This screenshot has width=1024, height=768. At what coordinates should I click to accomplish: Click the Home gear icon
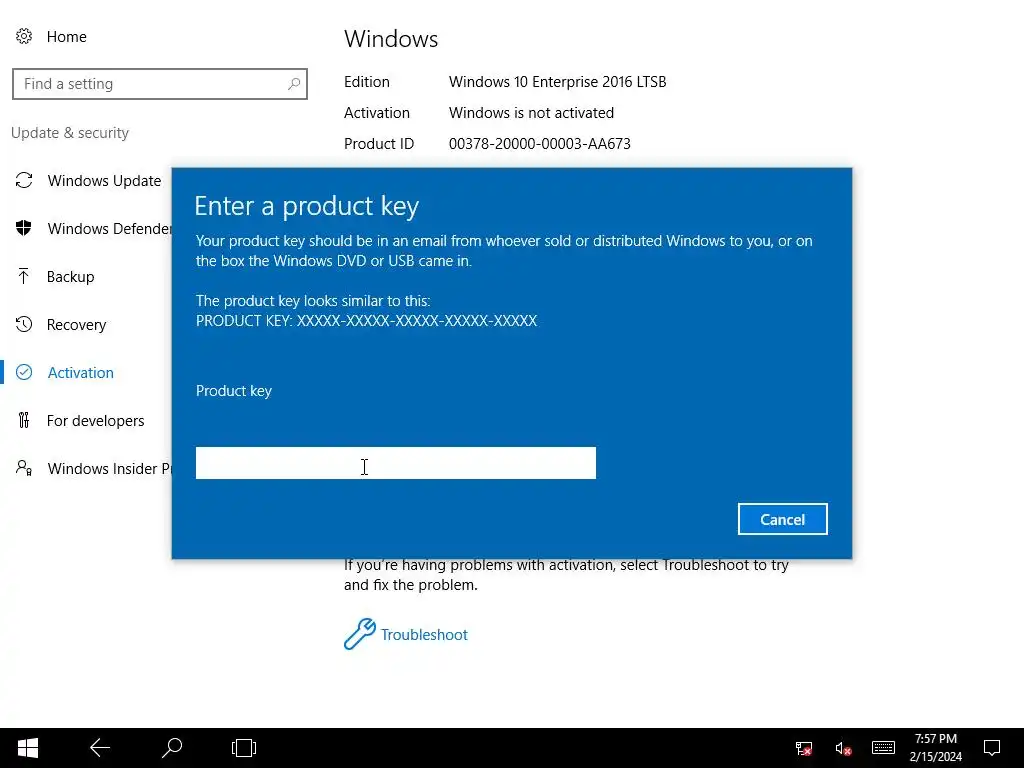pos(24,37)
